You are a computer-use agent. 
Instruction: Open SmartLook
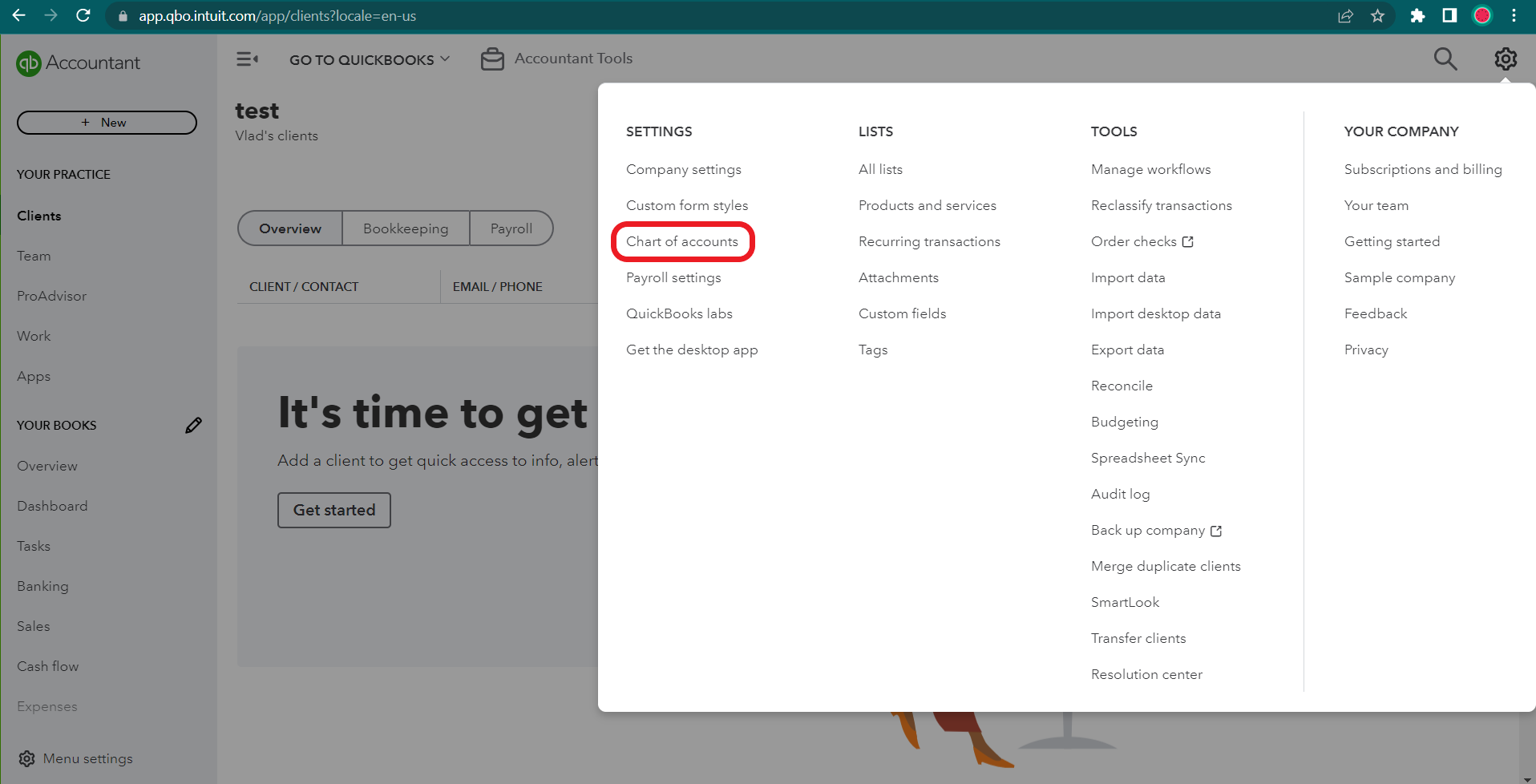1125,602
